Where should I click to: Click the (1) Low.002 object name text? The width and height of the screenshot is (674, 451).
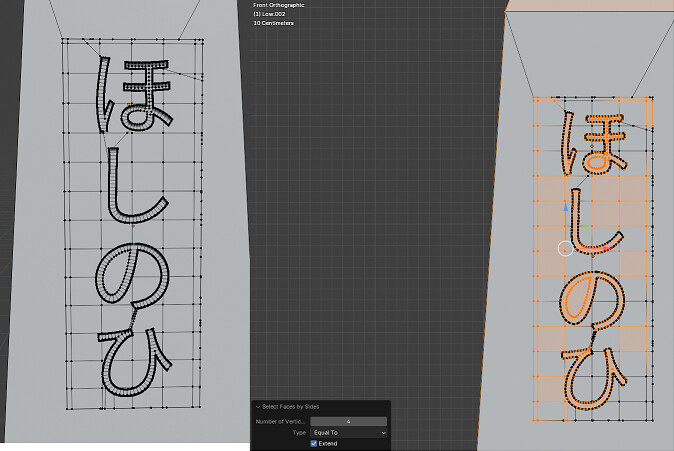coord(269,14)
